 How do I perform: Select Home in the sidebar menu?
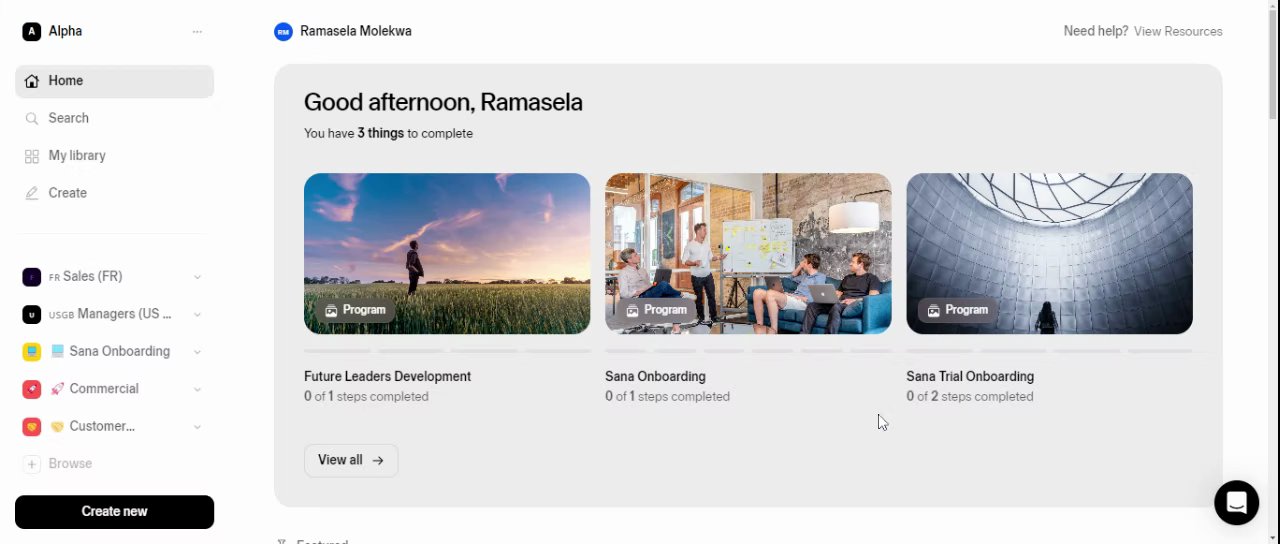pos(66,81)
